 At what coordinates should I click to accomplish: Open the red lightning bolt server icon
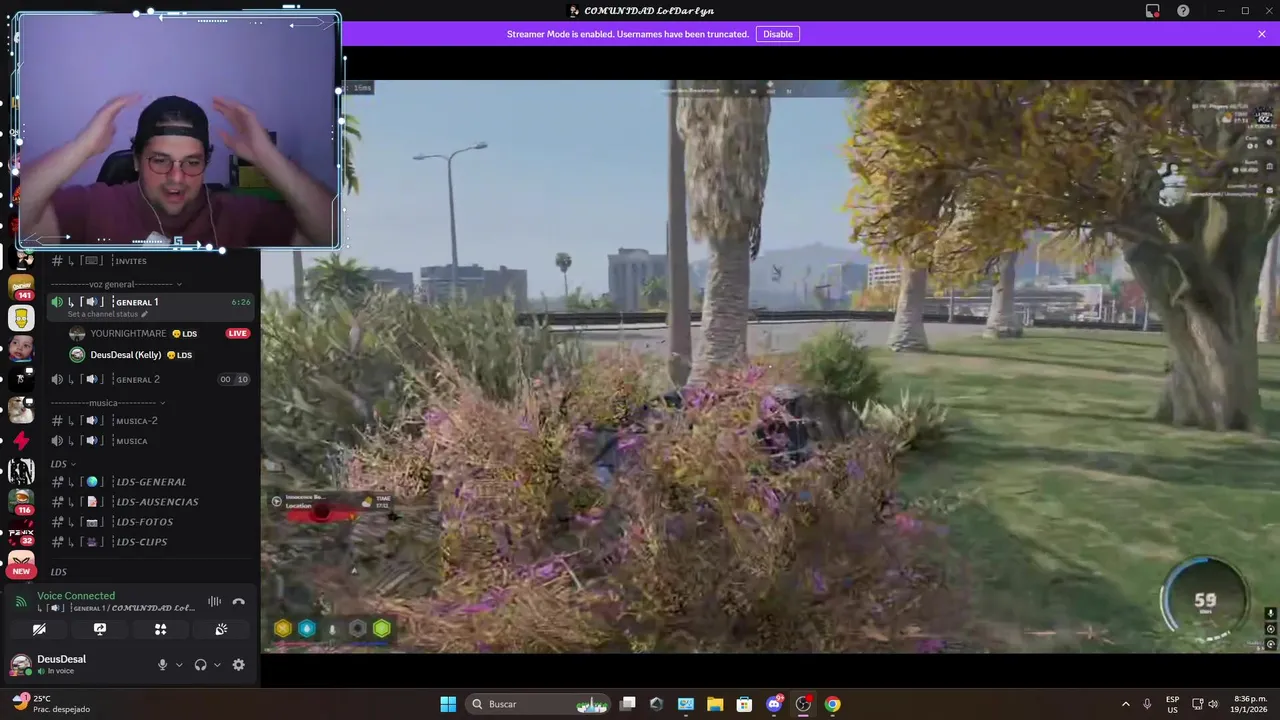21,440
